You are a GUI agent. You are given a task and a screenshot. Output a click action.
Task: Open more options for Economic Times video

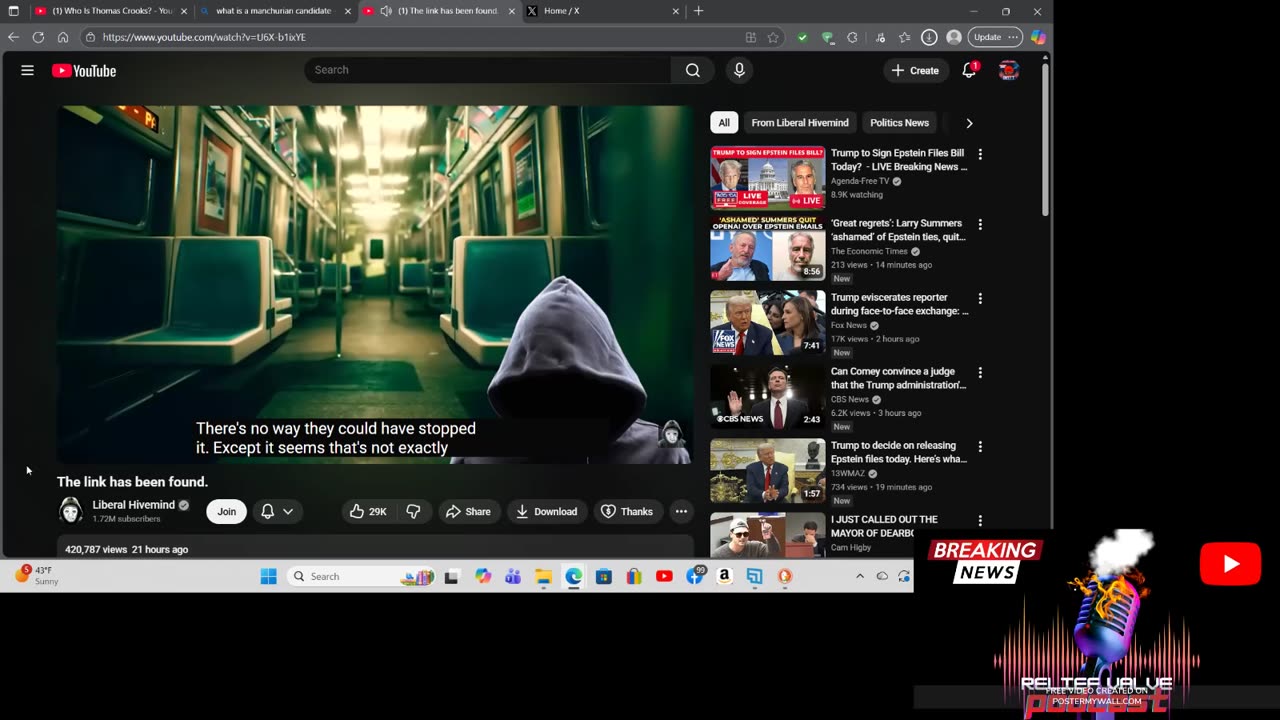[980, 225]
